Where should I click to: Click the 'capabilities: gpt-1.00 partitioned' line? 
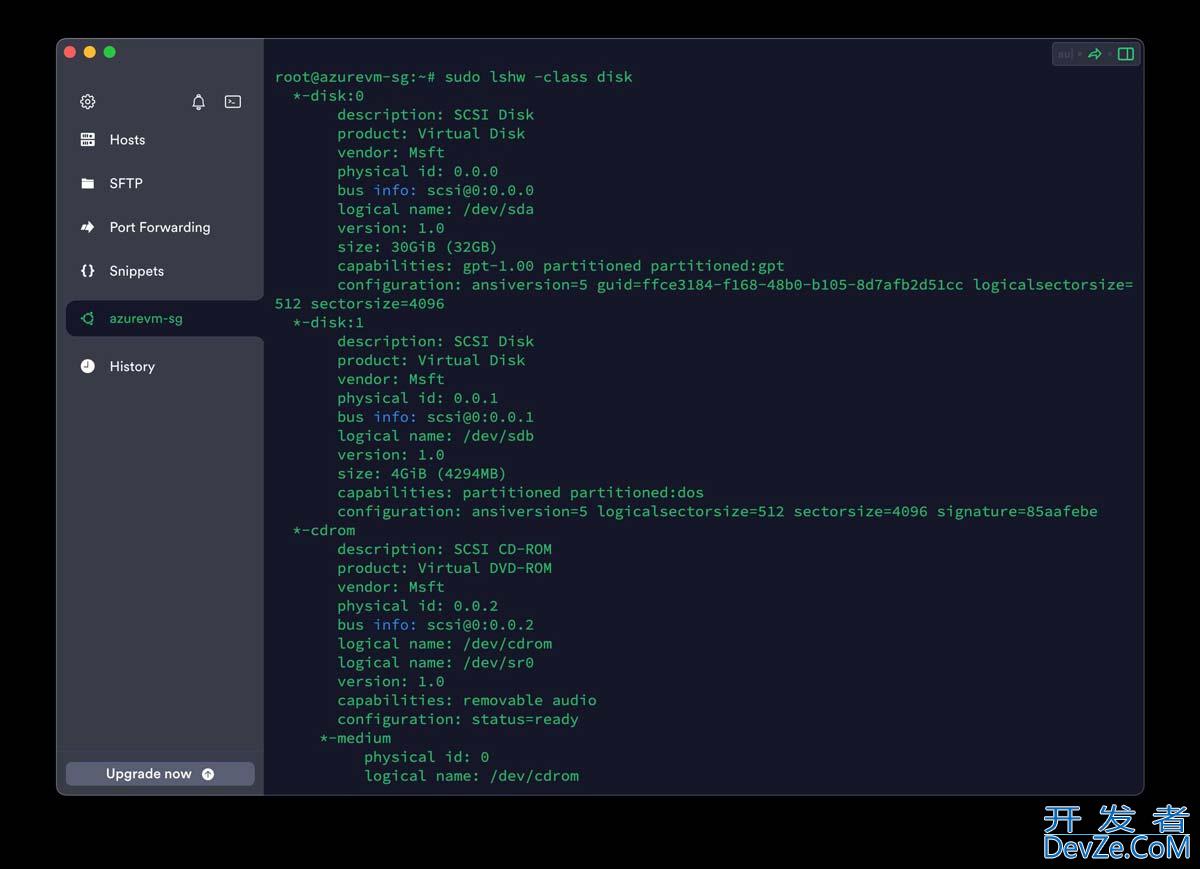coord(561,266)
